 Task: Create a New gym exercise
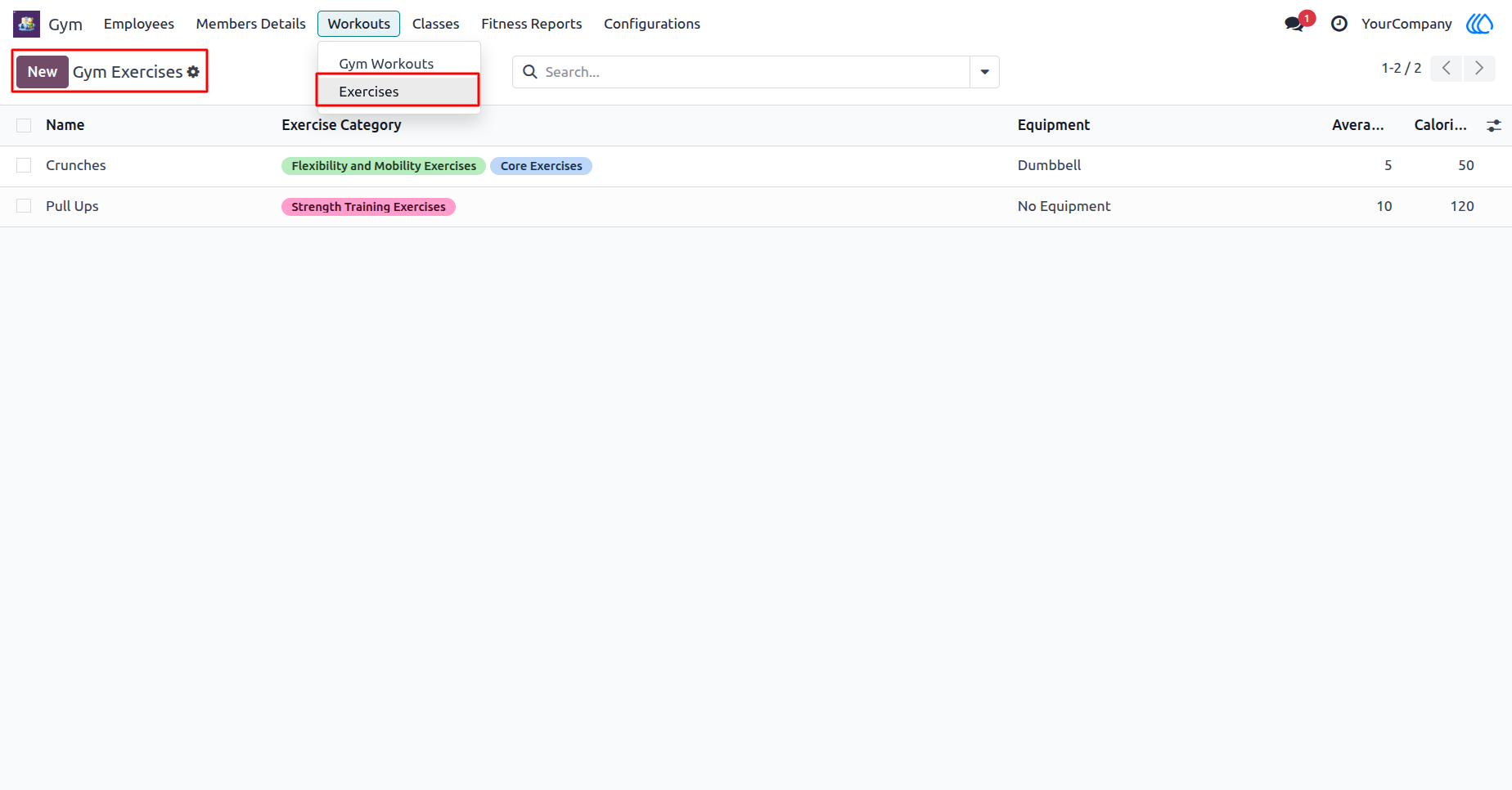click(x=43, y=72)
